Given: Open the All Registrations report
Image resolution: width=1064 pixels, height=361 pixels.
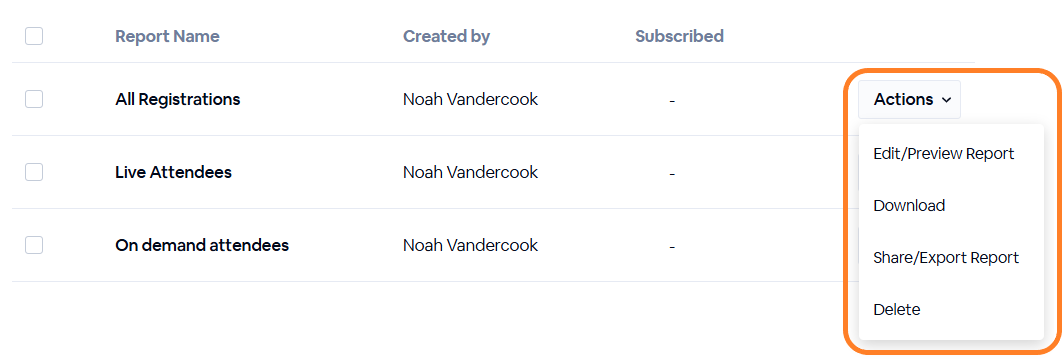Looking at the screenshot, I should pos(178,100).
